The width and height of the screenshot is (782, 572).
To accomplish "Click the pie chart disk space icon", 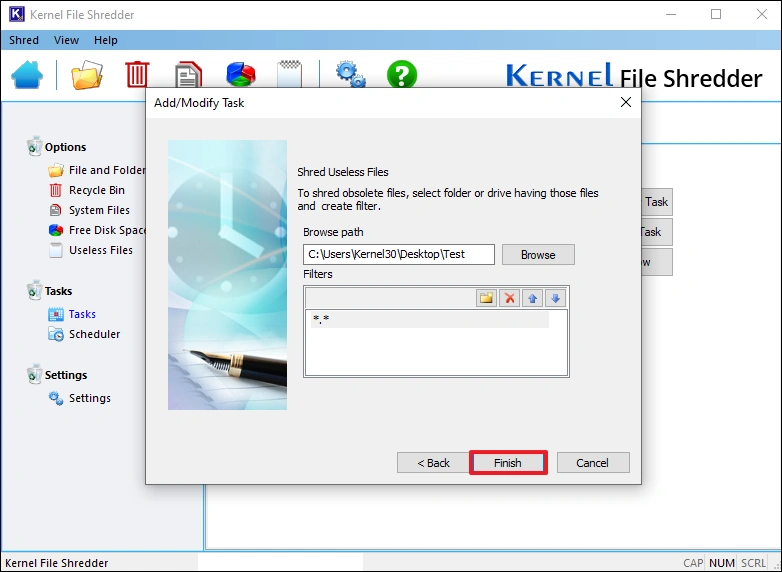I will 241,75.
